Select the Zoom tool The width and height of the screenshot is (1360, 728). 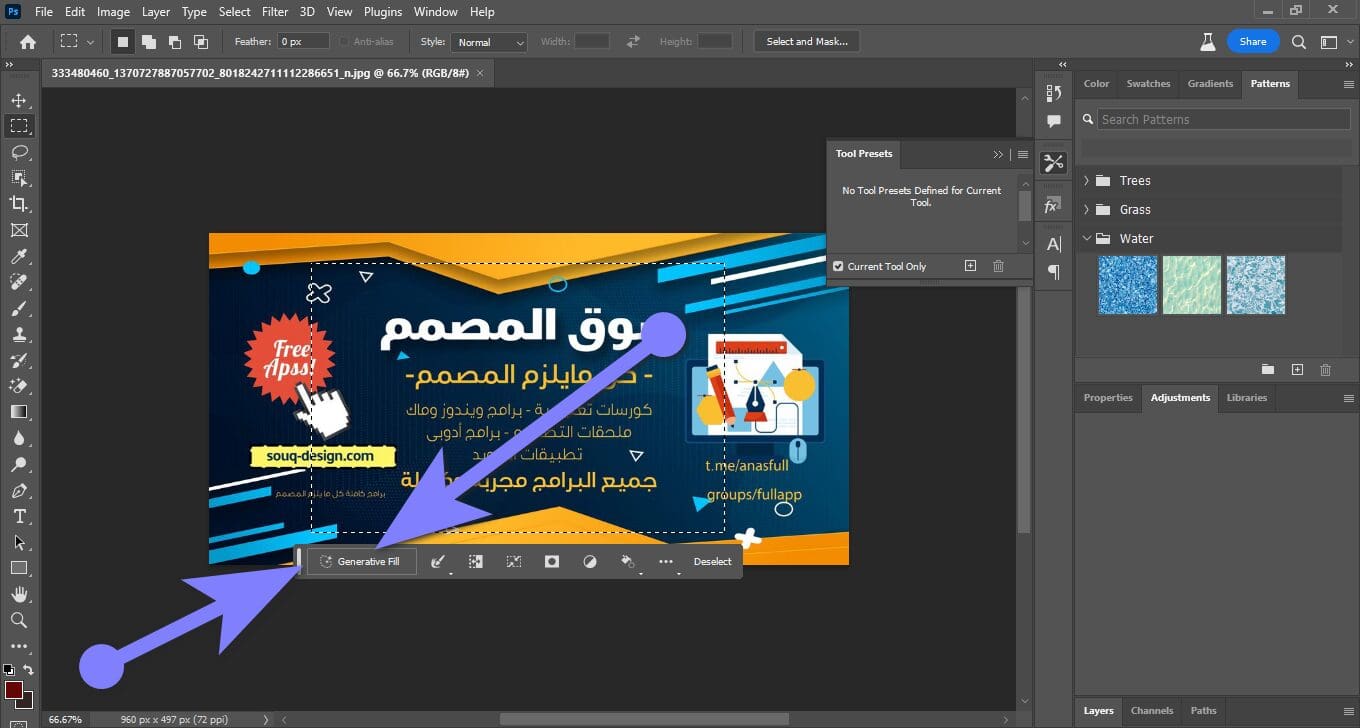(19, 620)
